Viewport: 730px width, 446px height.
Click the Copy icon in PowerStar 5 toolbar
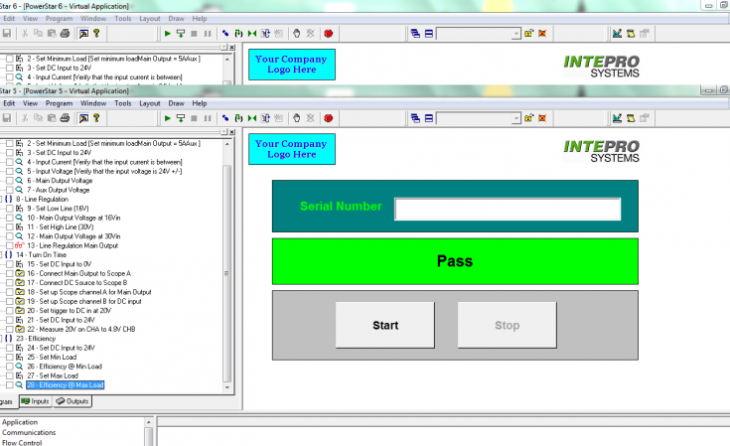click(38, 118)
